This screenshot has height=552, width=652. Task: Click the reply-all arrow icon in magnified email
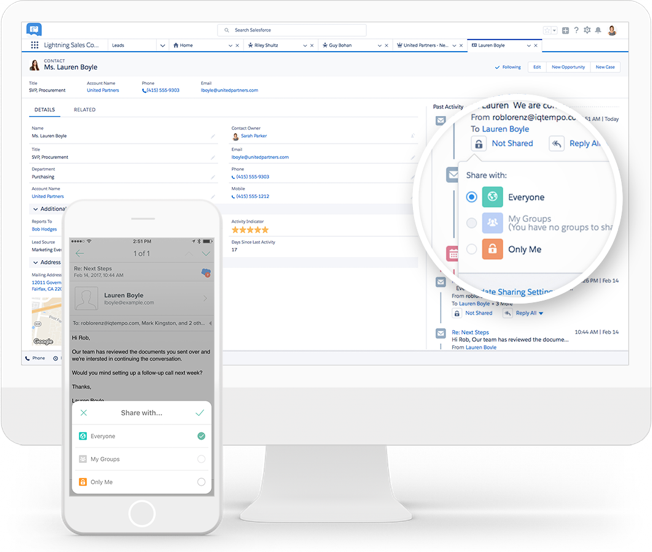click(x=556, y=144)
